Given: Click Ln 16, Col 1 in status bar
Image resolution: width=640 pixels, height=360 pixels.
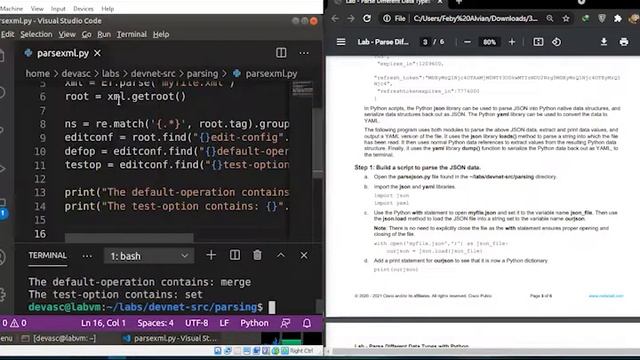Looking at the screenshot, I should [103, 323].
